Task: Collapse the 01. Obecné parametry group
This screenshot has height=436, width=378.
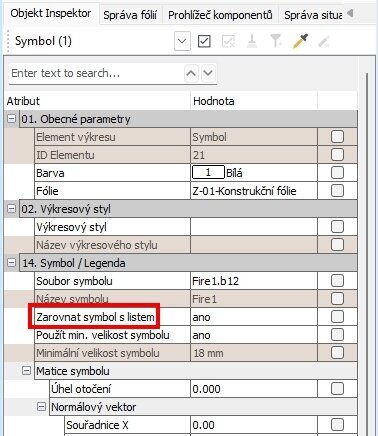Action: pos(11,118)
